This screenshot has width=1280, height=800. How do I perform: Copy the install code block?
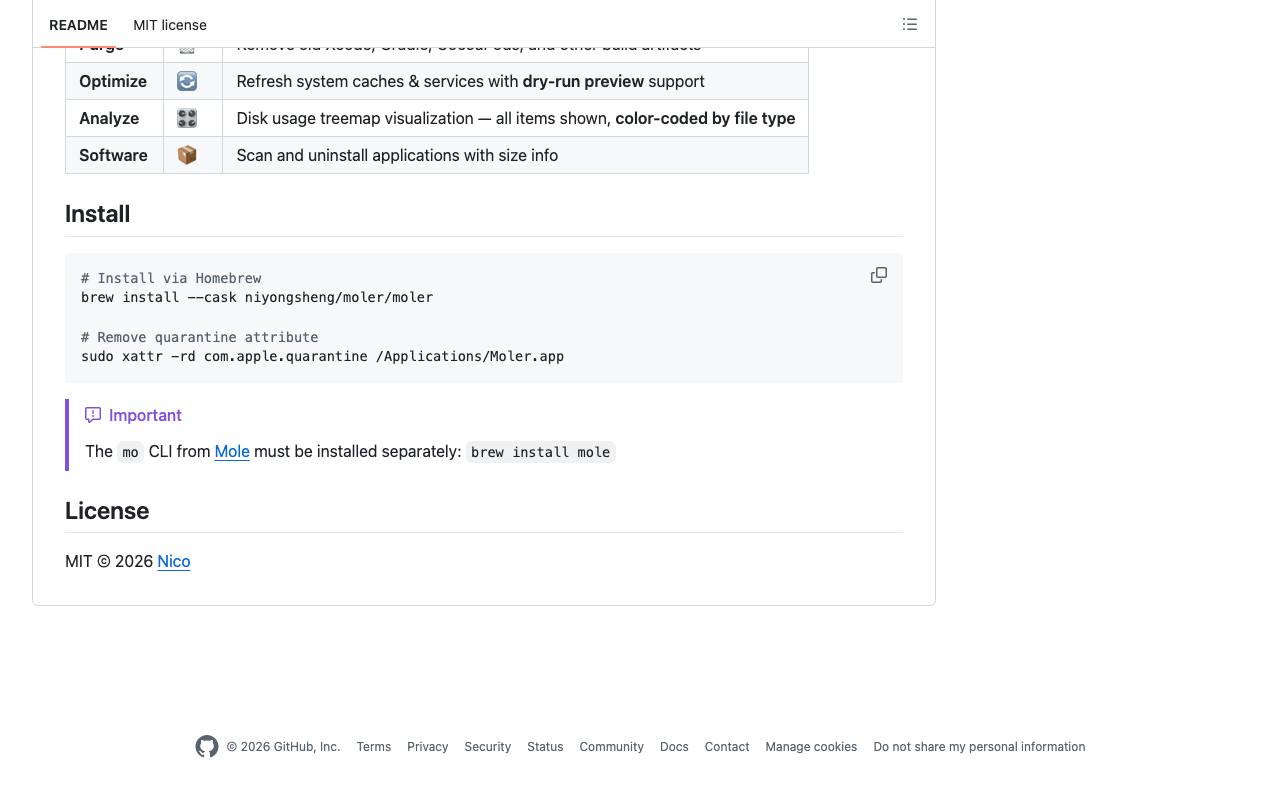879,275
